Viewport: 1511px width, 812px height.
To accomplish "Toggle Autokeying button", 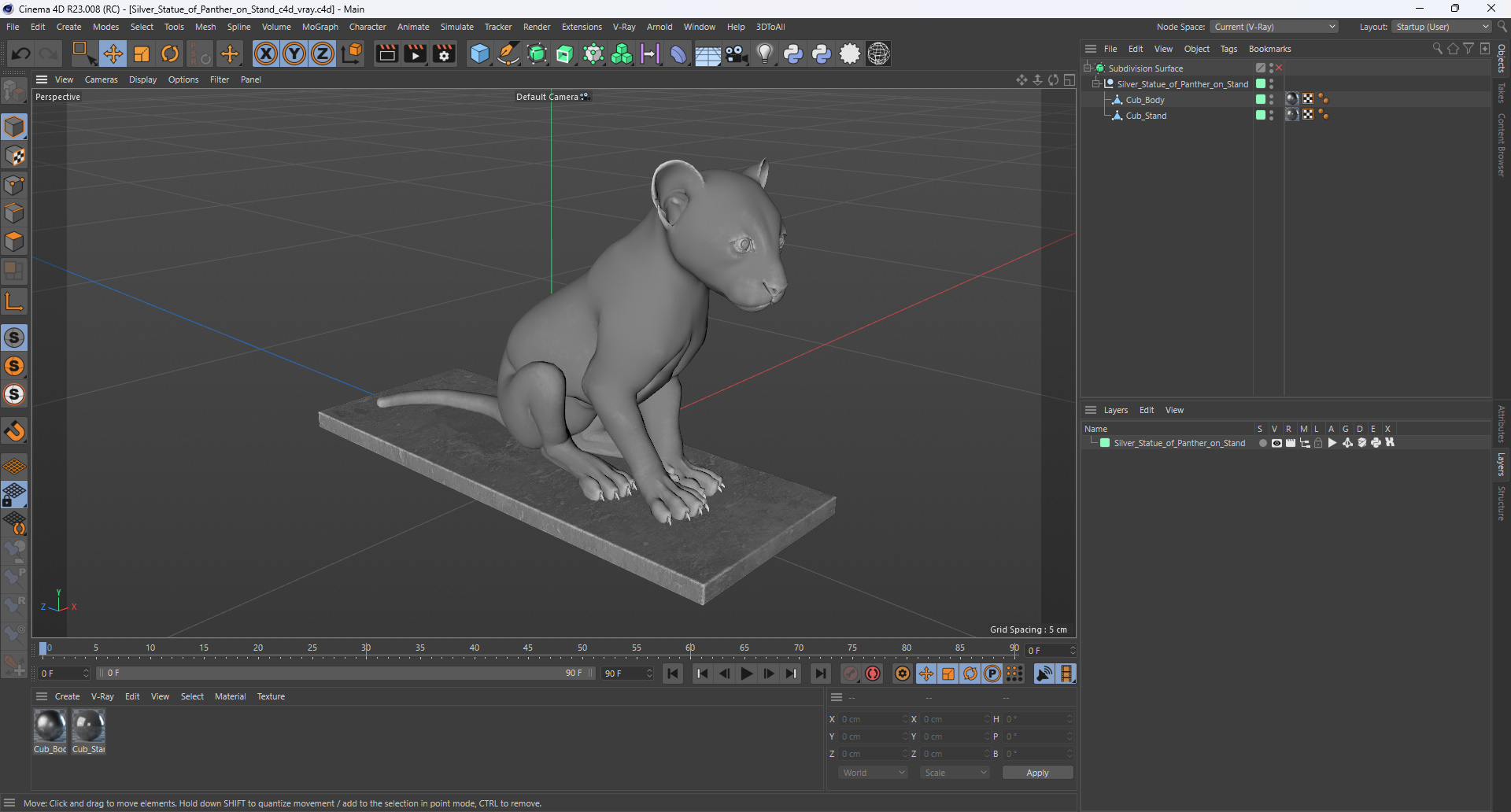I will 873,674.
